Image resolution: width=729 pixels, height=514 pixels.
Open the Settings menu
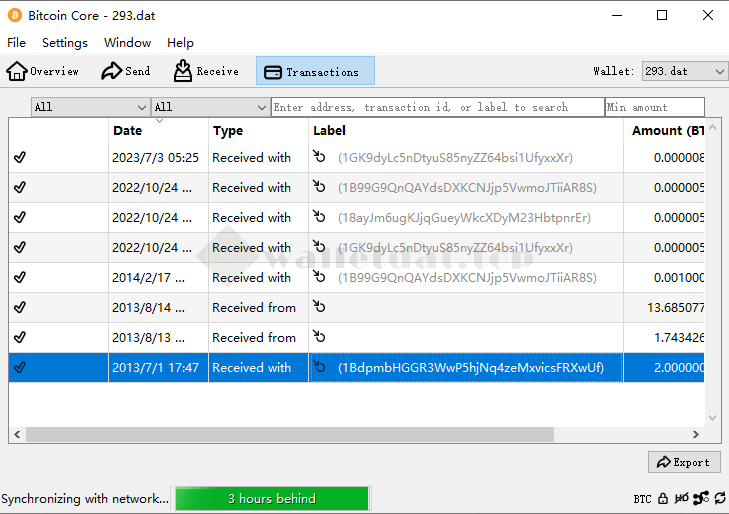(65, 43)
